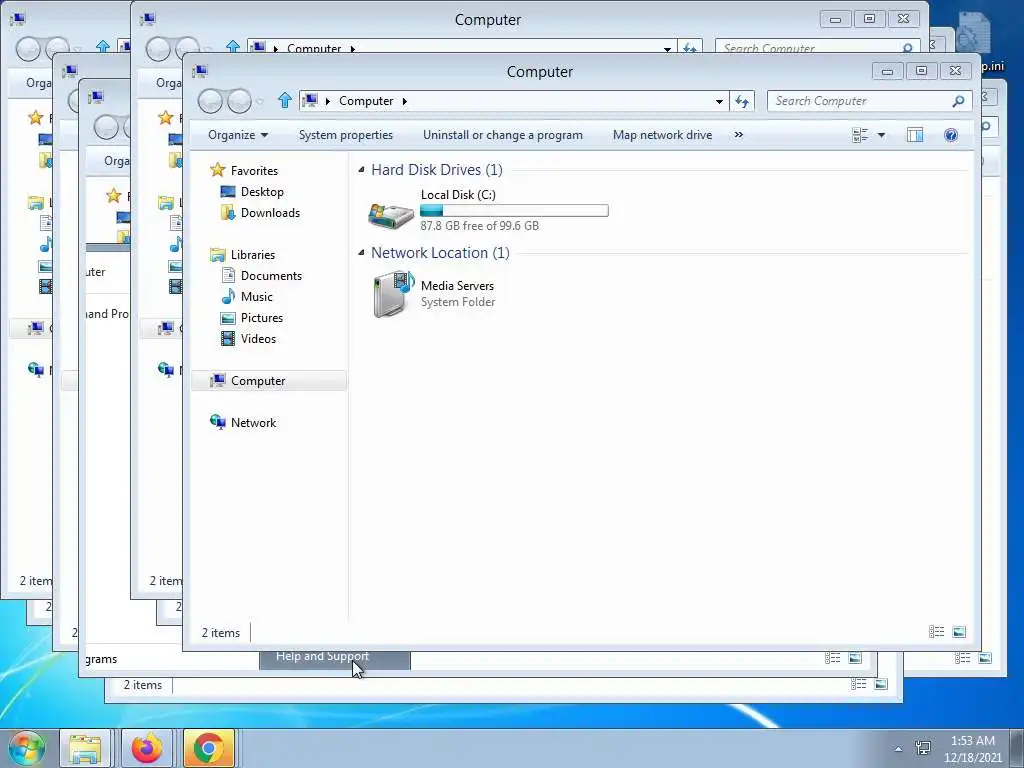Open Help with the blue question mark
The image size is (1024, 768).
point(951,135)
